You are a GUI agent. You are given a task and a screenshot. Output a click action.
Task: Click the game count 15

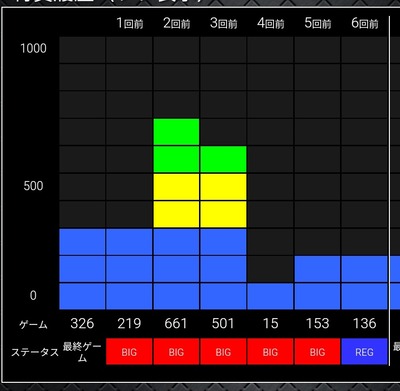coord(270,323)
